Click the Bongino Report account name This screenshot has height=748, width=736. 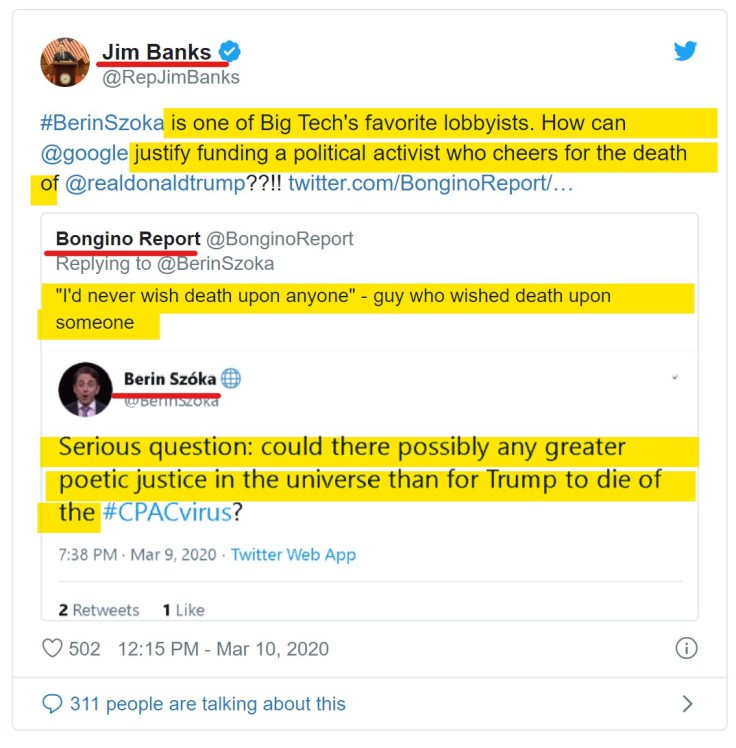click(128, 239)
